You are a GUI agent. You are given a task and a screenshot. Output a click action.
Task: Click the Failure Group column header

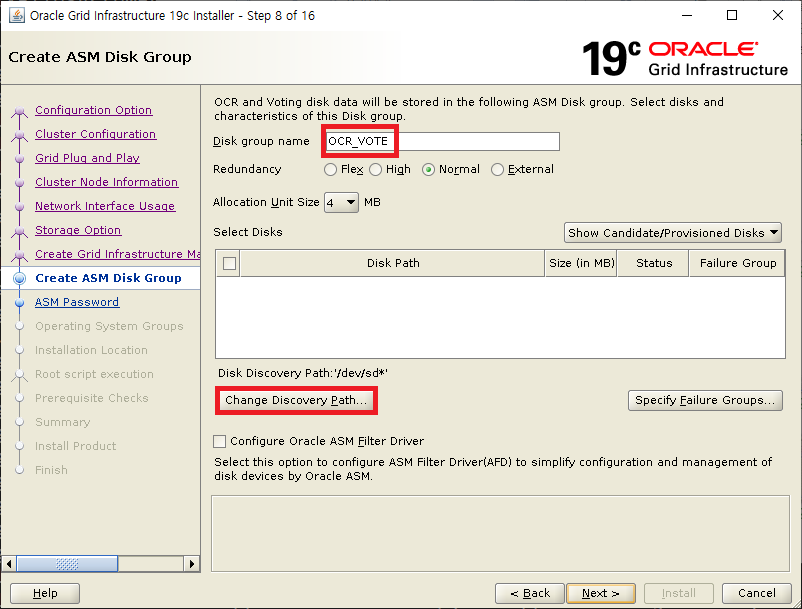coord(737,263)
